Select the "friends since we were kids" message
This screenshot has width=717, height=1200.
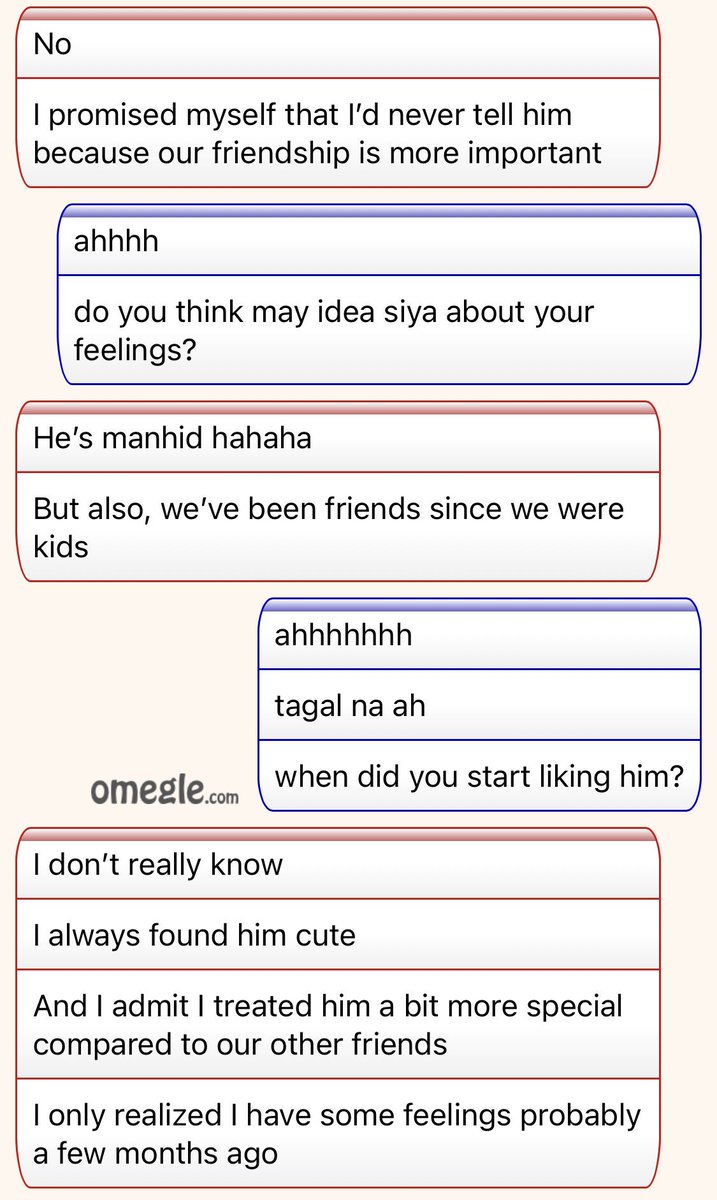coord(338,527)
